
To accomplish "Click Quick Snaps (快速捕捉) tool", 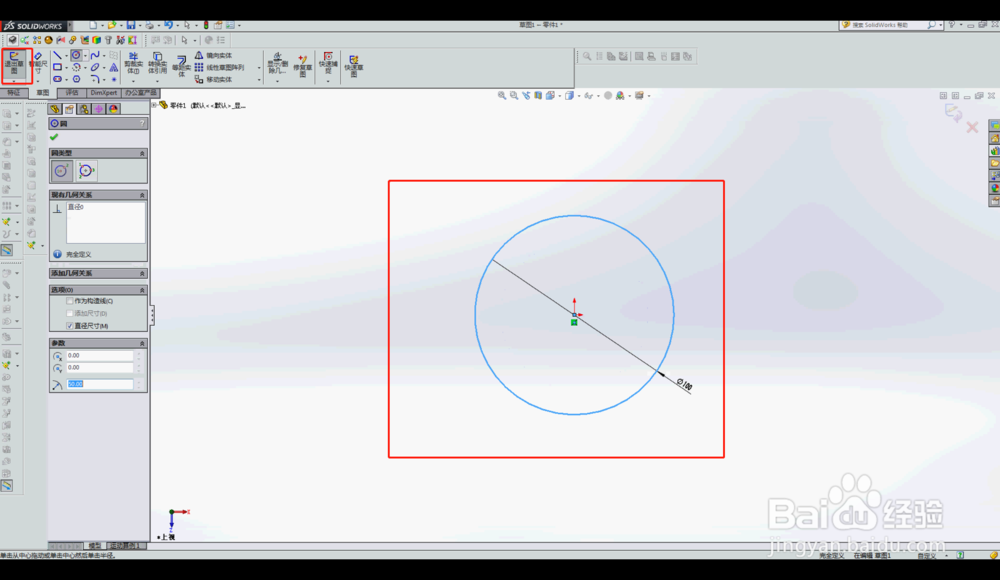I will pos(328,64).
